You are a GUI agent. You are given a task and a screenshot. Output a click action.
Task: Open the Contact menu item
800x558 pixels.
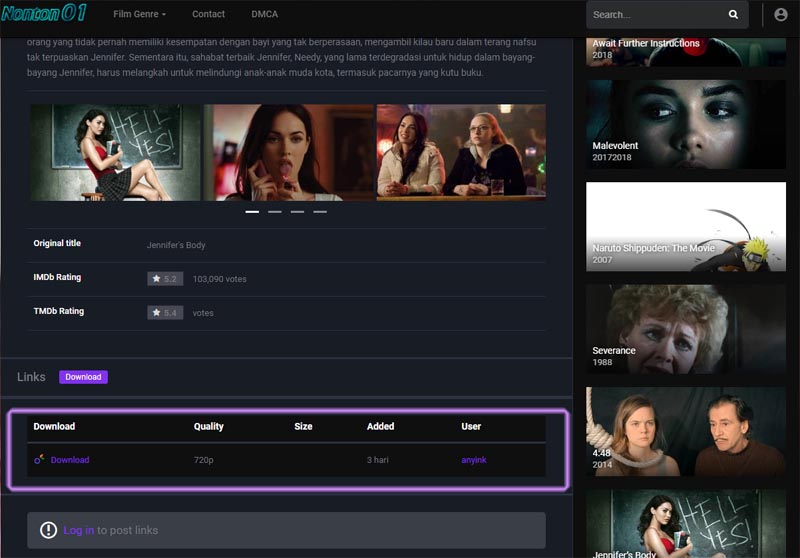(x=208, y=15)
